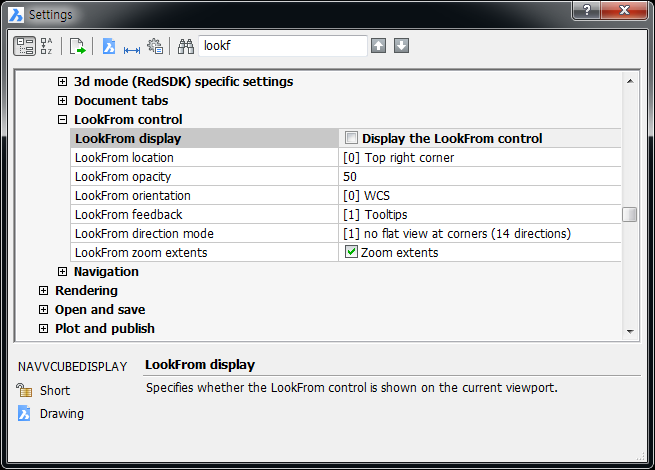This screenshot has width=655, height=470.
Task: Open LookFrom location value Top right corner
Action: [480, 158]
